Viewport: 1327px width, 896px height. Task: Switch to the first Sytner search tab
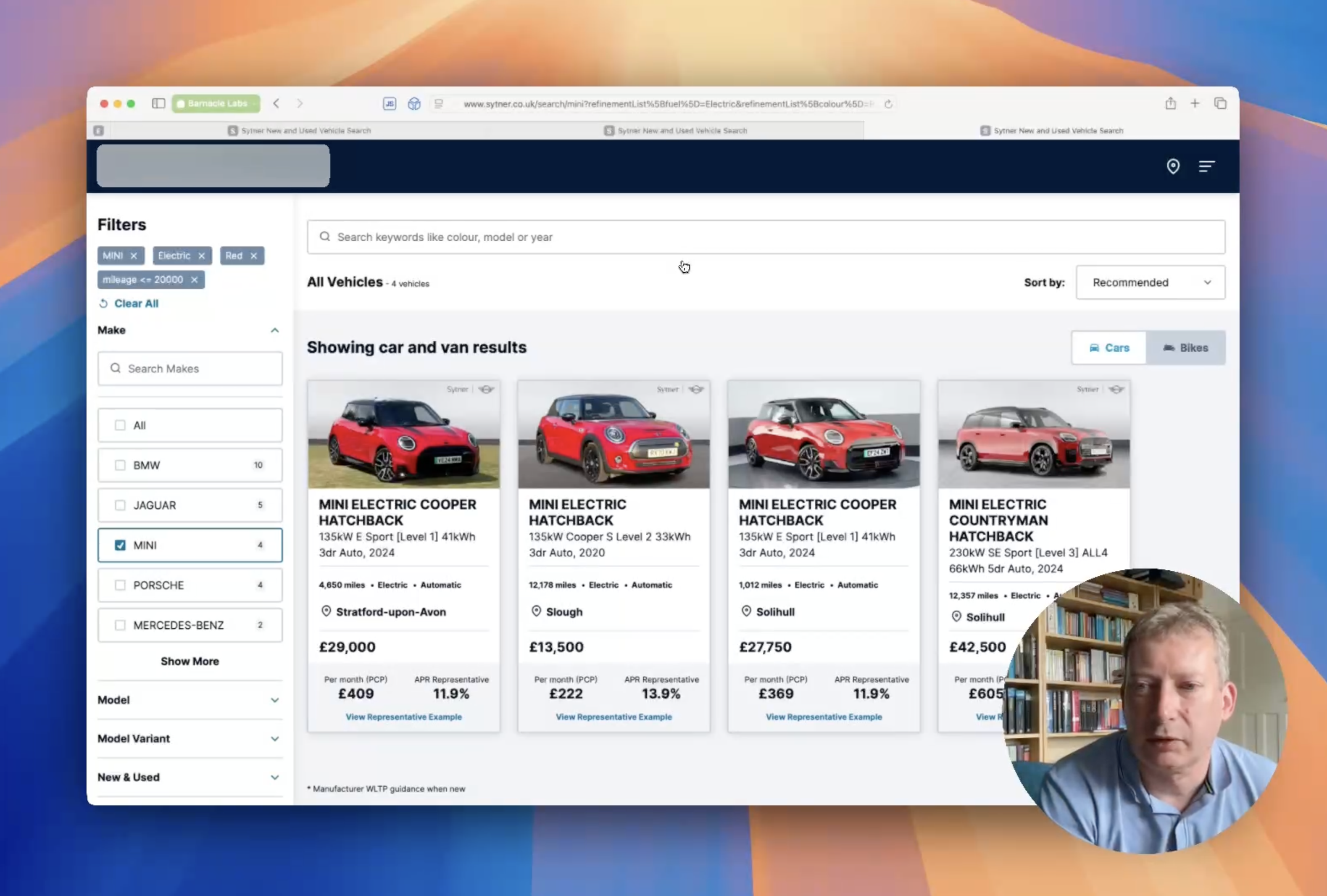pos(299,131)
